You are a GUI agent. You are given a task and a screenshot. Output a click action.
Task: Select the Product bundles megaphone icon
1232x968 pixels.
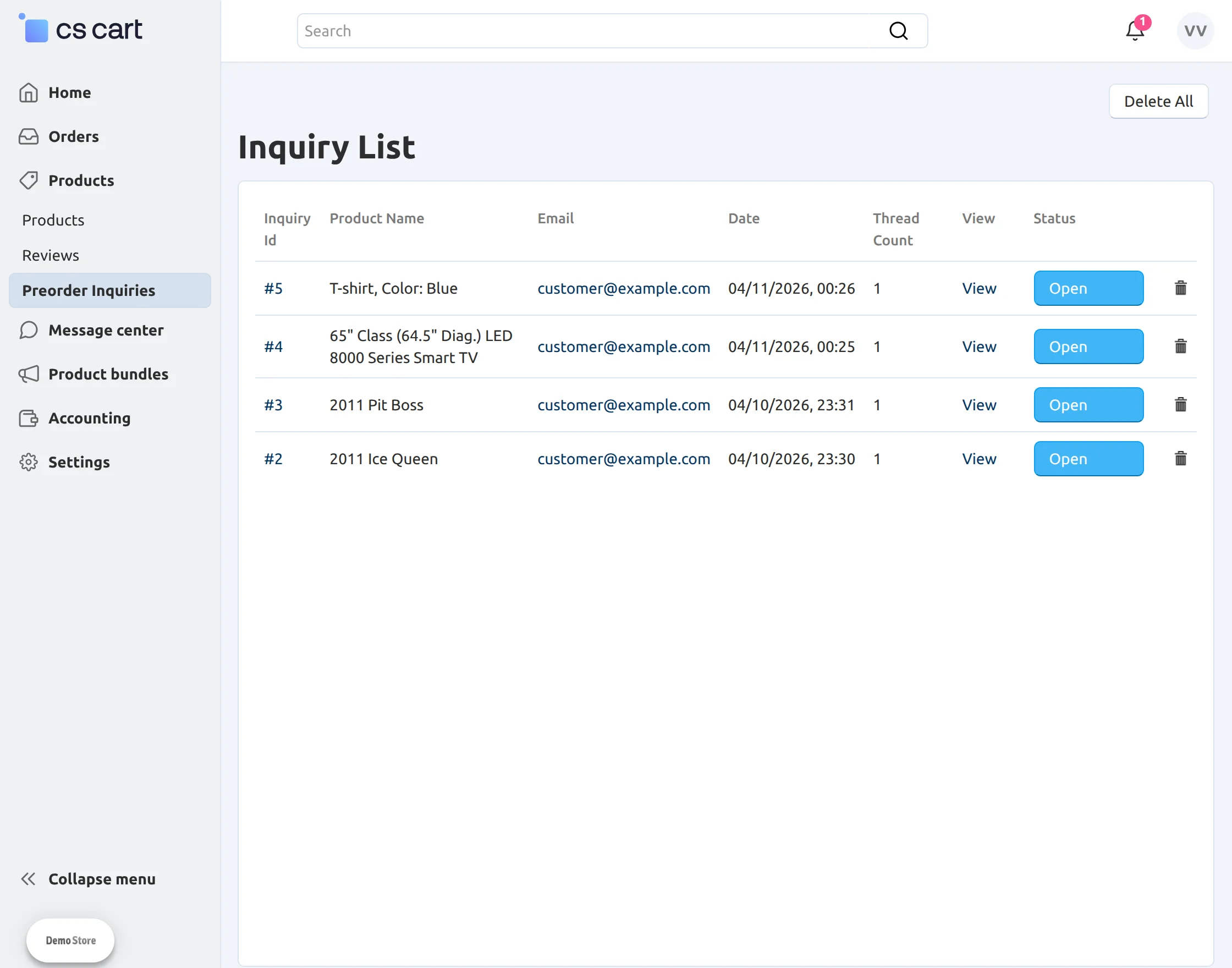29,374
